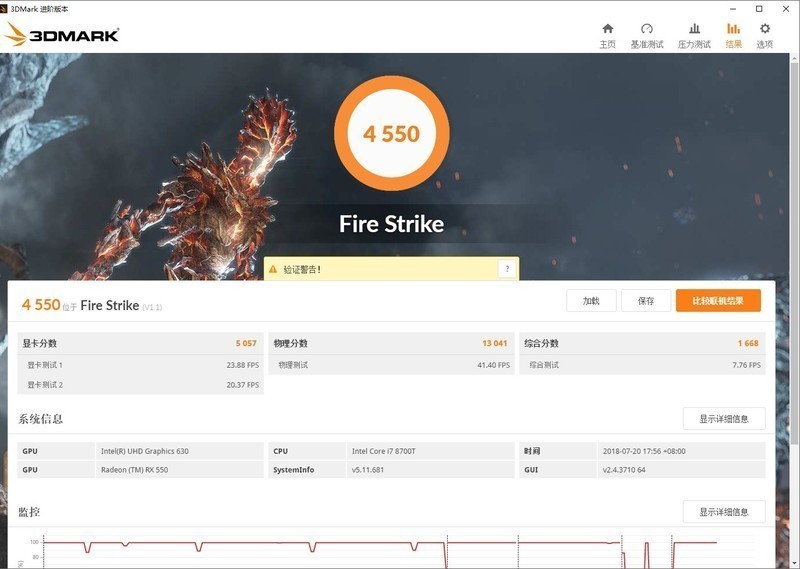Image resolution: width=800 pixels, height=569 pixels.
Task: Click the 监控 section heading
Action: [29, 512]
